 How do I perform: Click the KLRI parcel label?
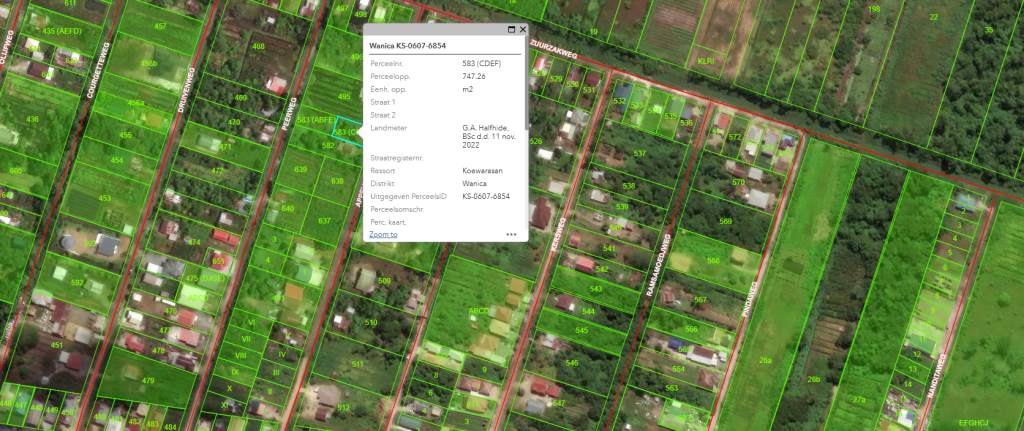tap(705, 62)
